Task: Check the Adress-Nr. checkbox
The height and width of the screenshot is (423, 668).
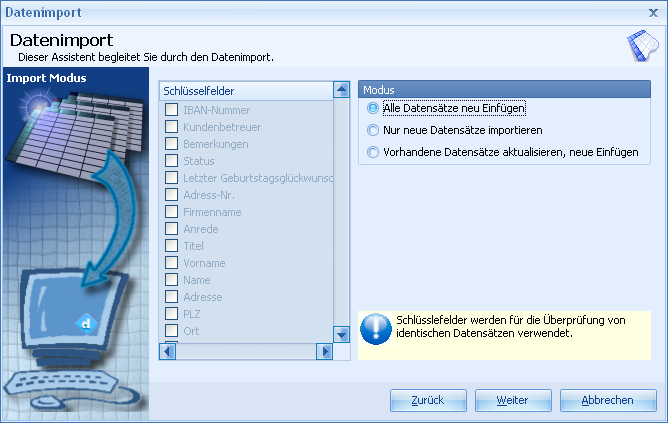Action: [x=171, y=195]
